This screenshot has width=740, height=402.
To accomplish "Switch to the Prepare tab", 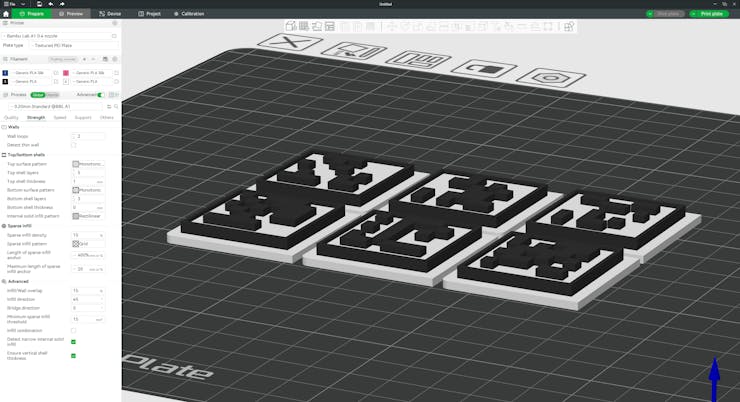I will (x=32, y=14).
